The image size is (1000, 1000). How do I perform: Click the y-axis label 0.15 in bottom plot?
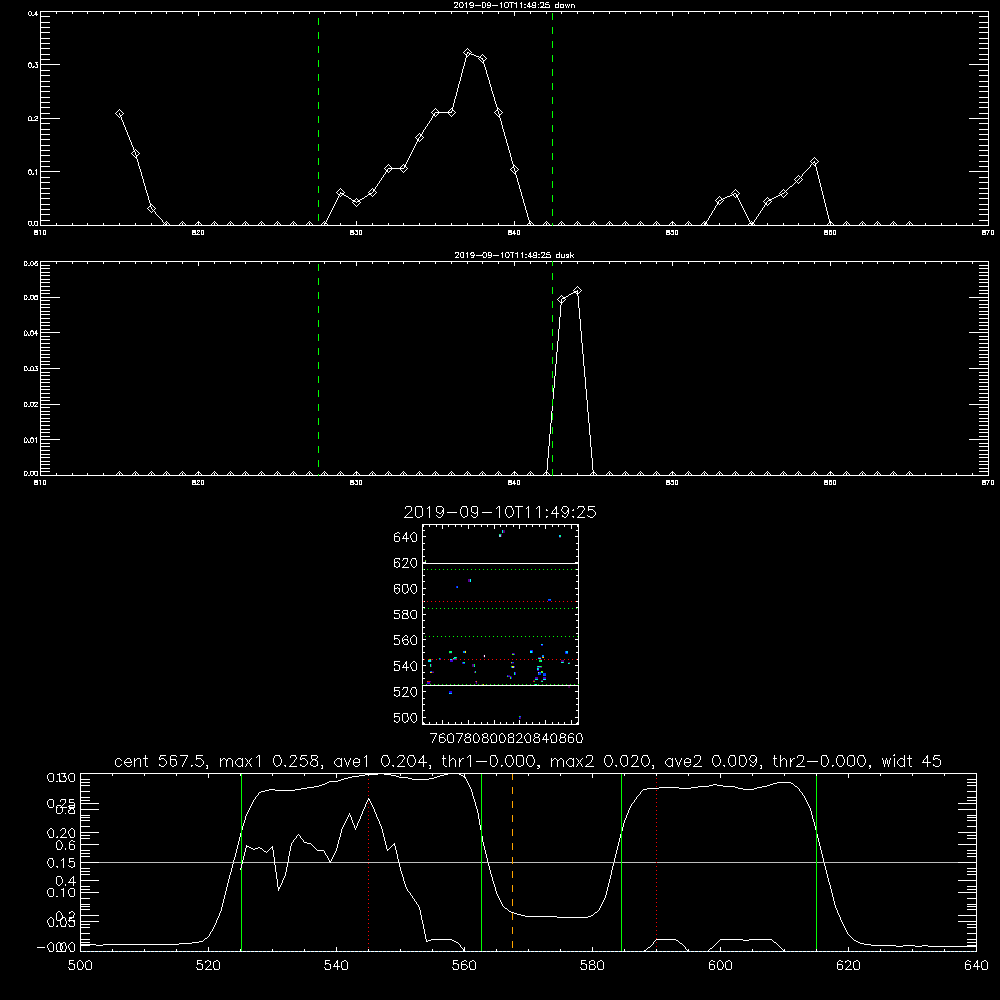click(62, 862)
